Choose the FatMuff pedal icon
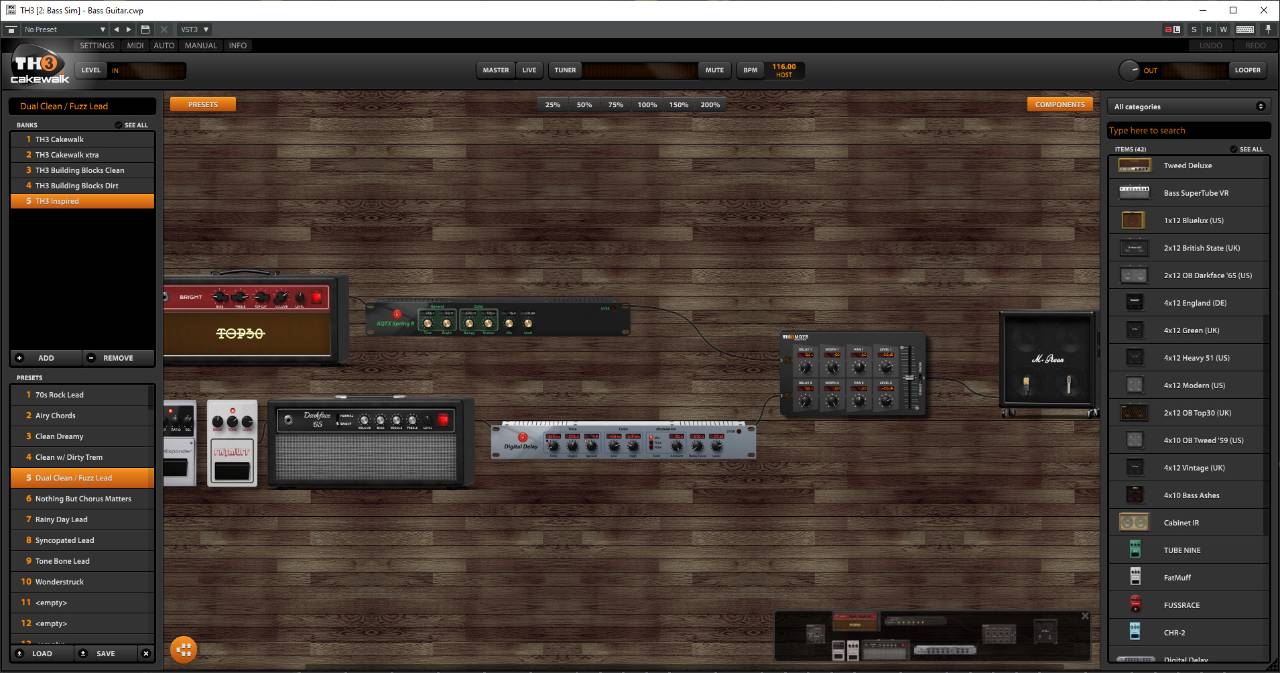The height and width of the screenshot is (673, 1280). pyautogui.click(x=1135, y=577)
